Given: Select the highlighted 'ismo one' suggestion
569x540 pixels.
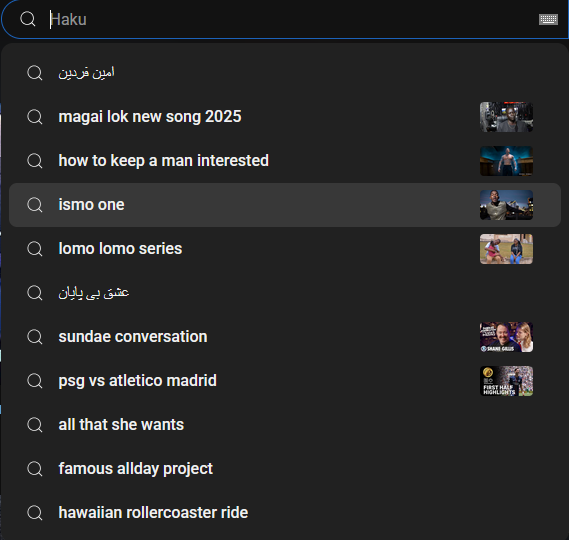Looking at the screenshot, I should click(x=285, y=205).
